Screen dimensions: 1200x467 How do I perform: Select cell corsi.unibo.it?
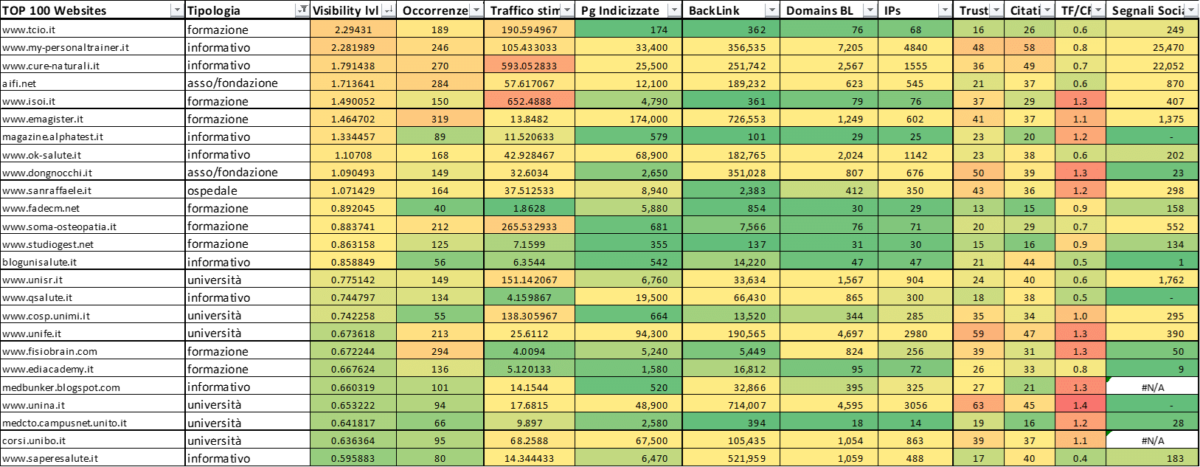coord(92,441)
